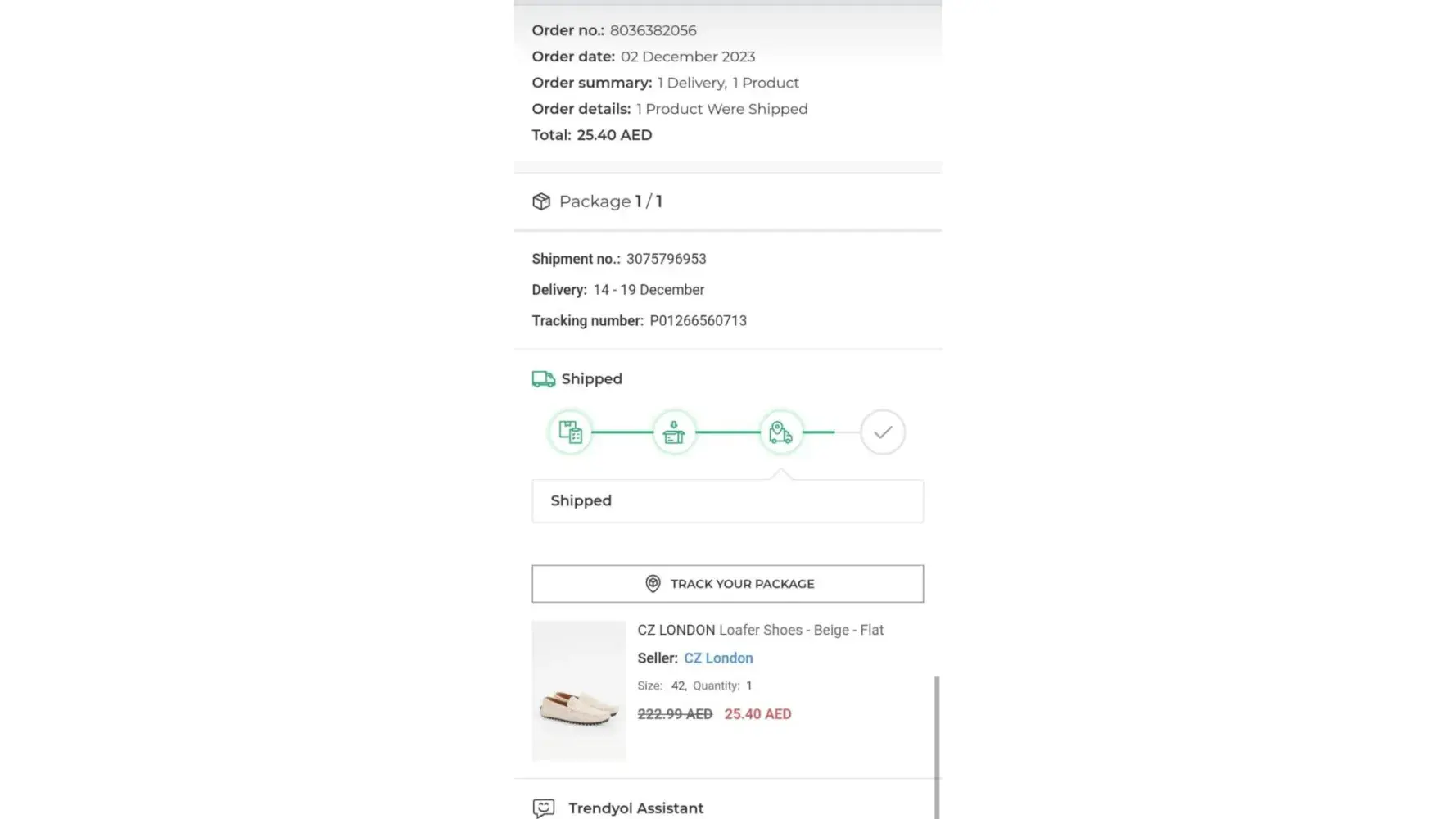
Task: Click the location pin tracking icon
Action: pos(653,584)
